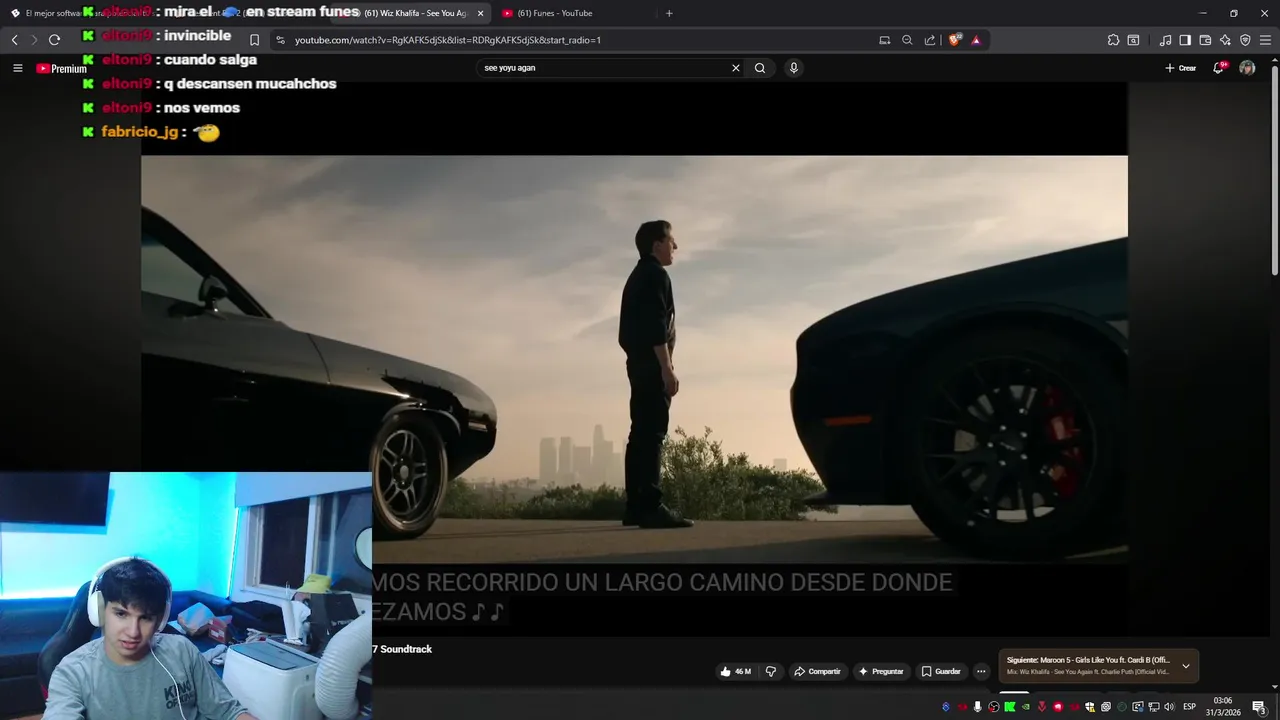The width and height of the screenshot is (1280, 720).
Task: Click the OBS Studio tray icon
Action: [994, 707]
